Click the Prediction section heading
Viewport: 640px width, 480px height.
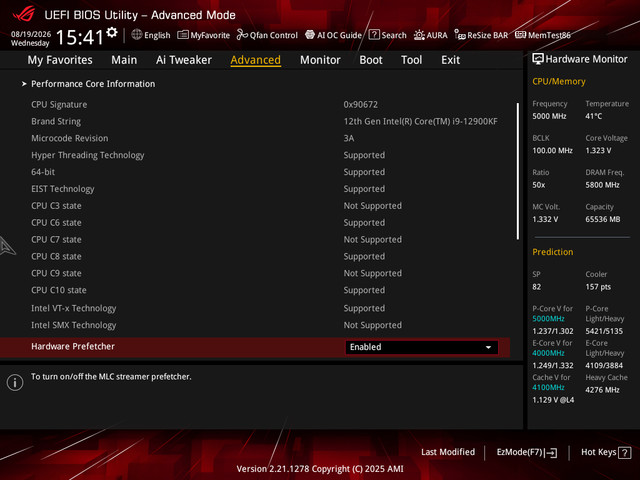tap(552, 252)
